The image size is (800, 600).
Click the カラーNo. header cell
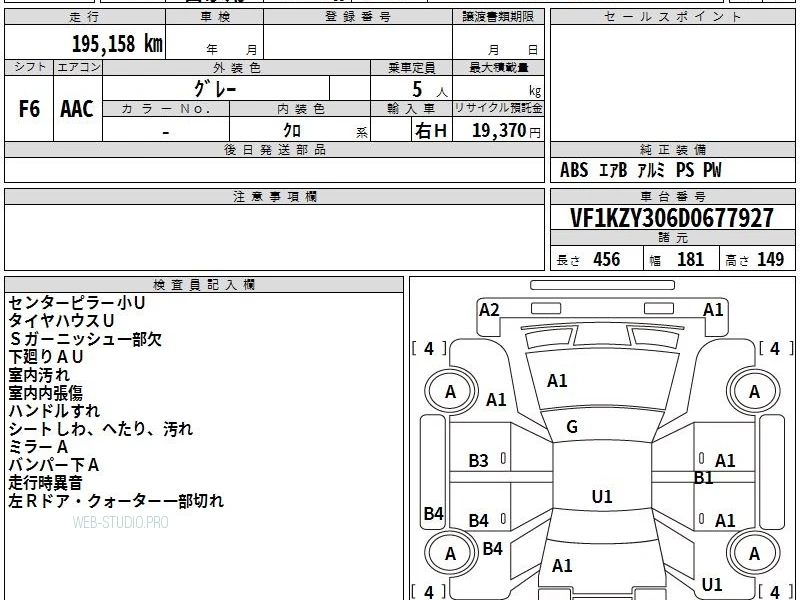(x=166, y=108)
